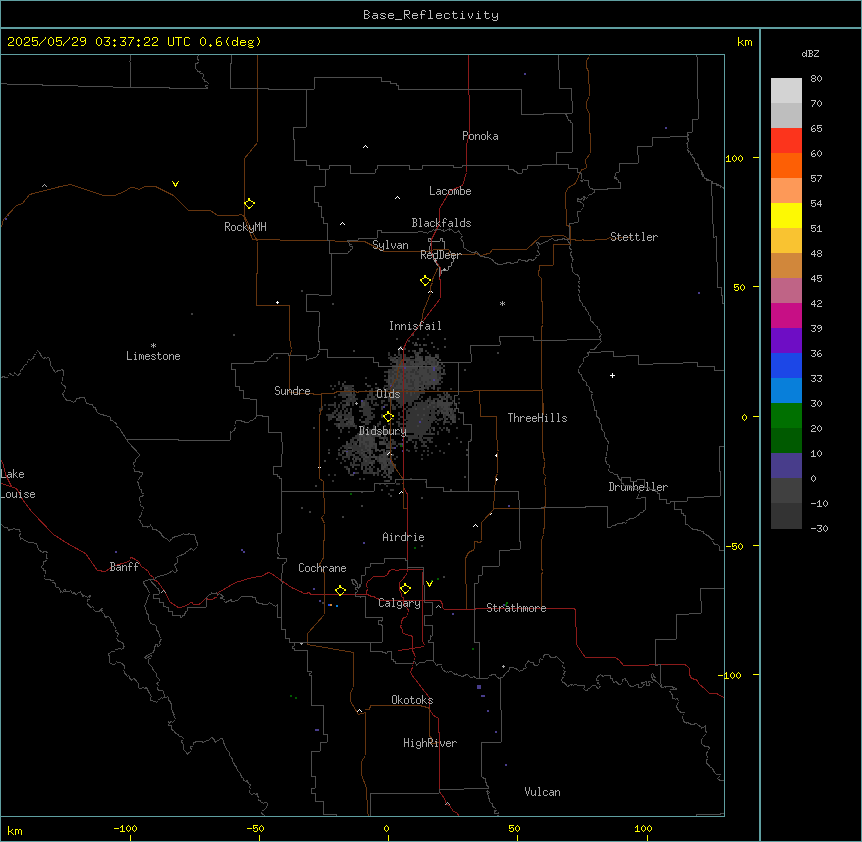Click the Vulcan town label

543,792
